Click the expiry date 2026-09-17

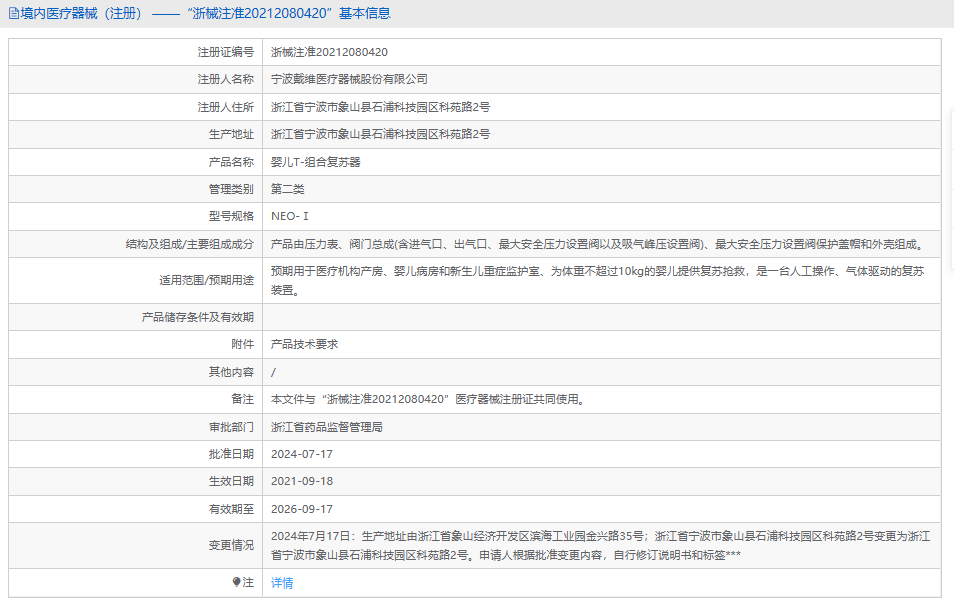[x=302, y=509]
